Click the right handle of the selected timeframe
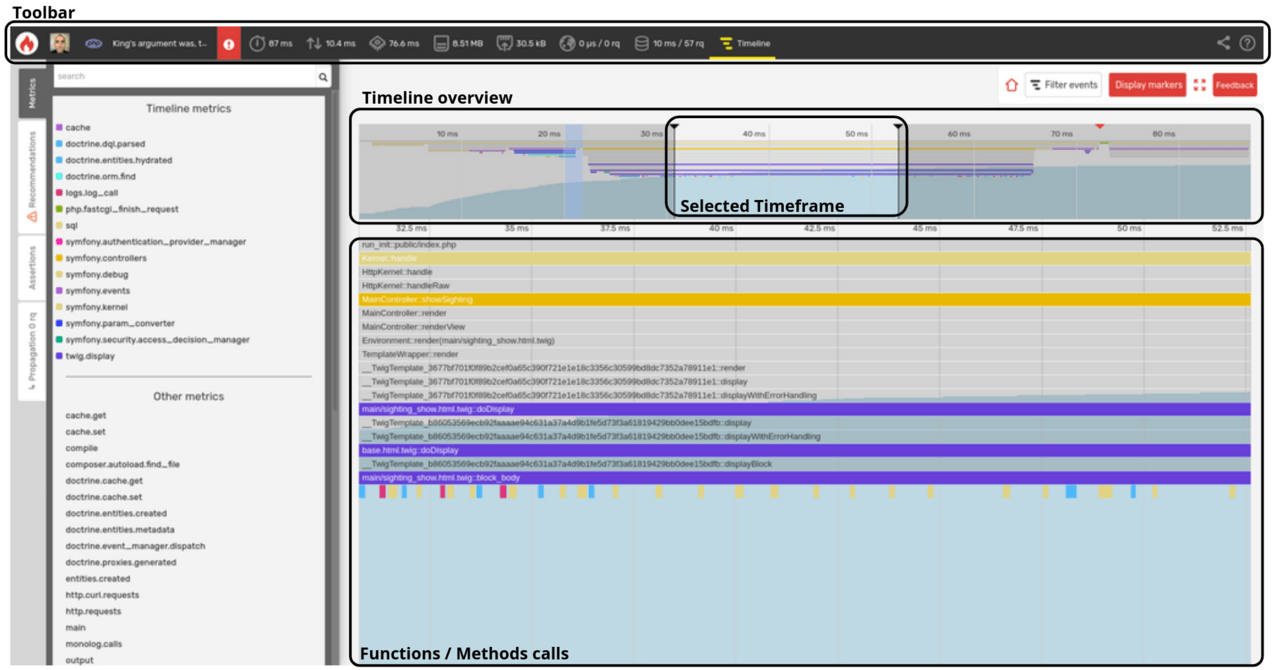The height and width of the screenshot is (670, 1280). (x=898, y=126)
